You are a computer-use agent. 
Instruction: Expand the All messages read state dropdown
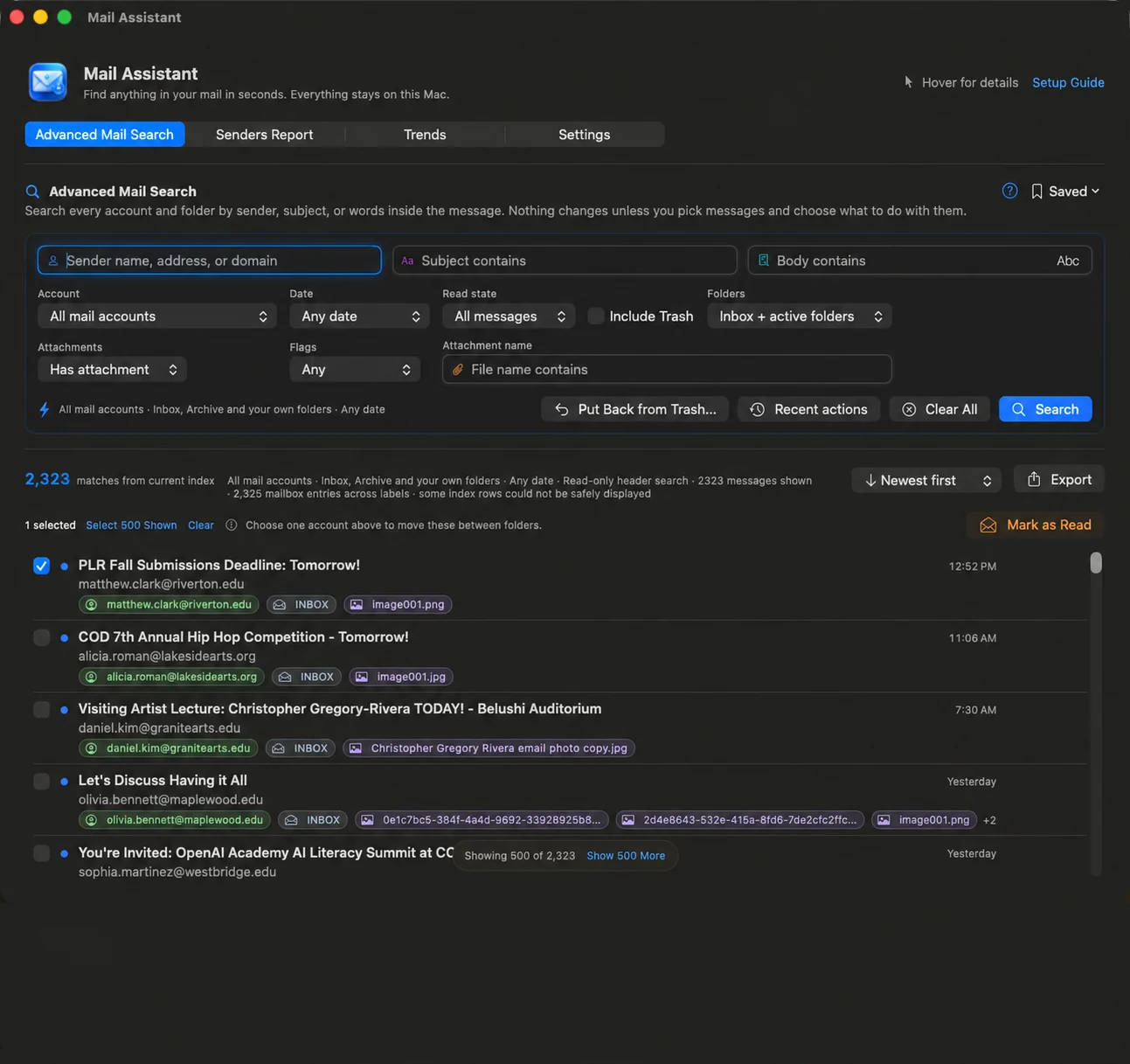click(509, 316)
